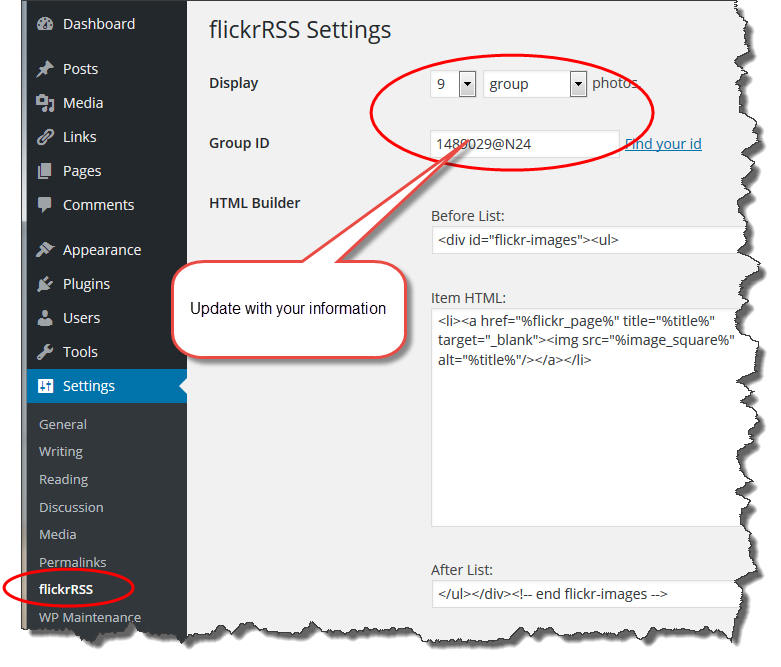Open flickrRSS settings submenu
781x667 pixels.
[66, 589]
